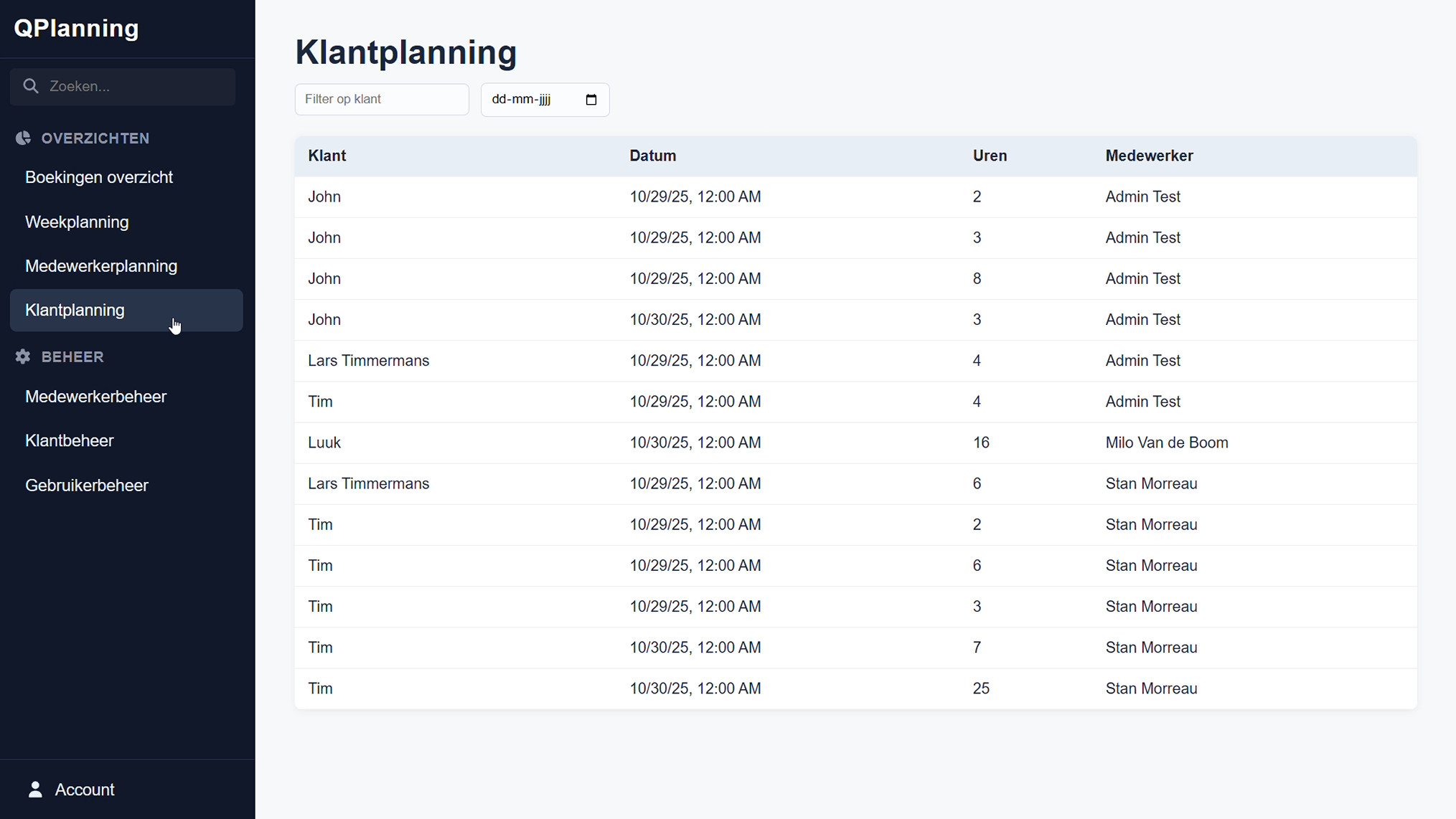Screen dimensions: 1456x819
Task: Select Klantplanning in the sidebar
Action: point(126,311)
